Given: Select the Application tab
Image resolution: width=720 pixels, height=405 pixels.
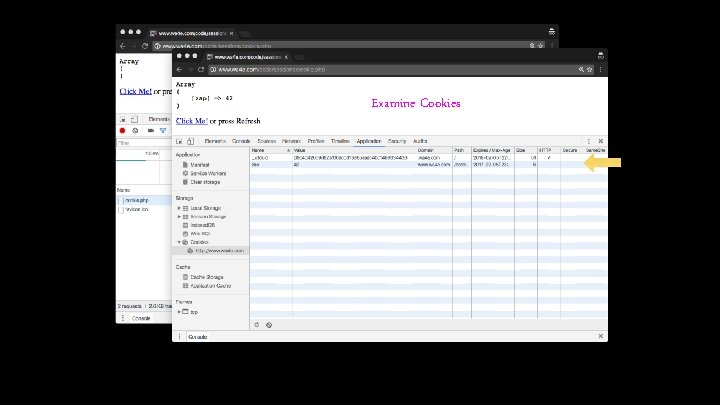Looking at the screenshot, I should tap(369, 141).
